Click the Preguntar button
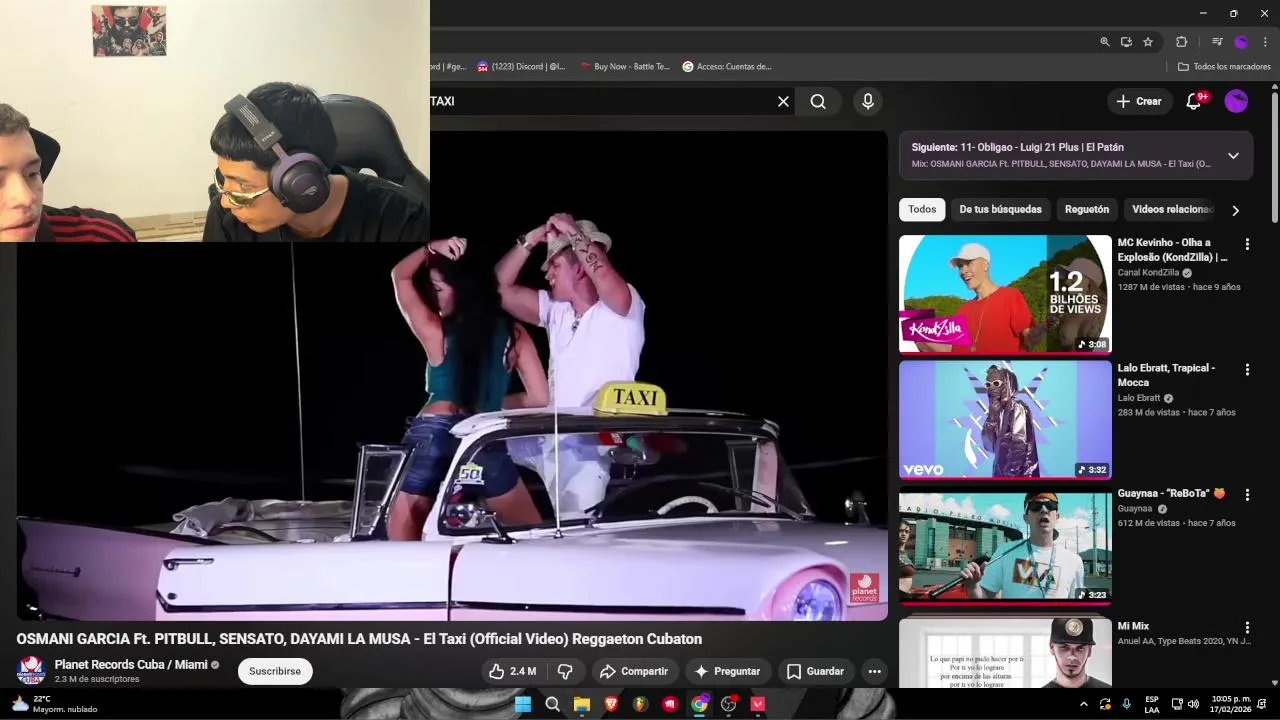Viewport: 1280px width, 720px height. pos(728,672)
